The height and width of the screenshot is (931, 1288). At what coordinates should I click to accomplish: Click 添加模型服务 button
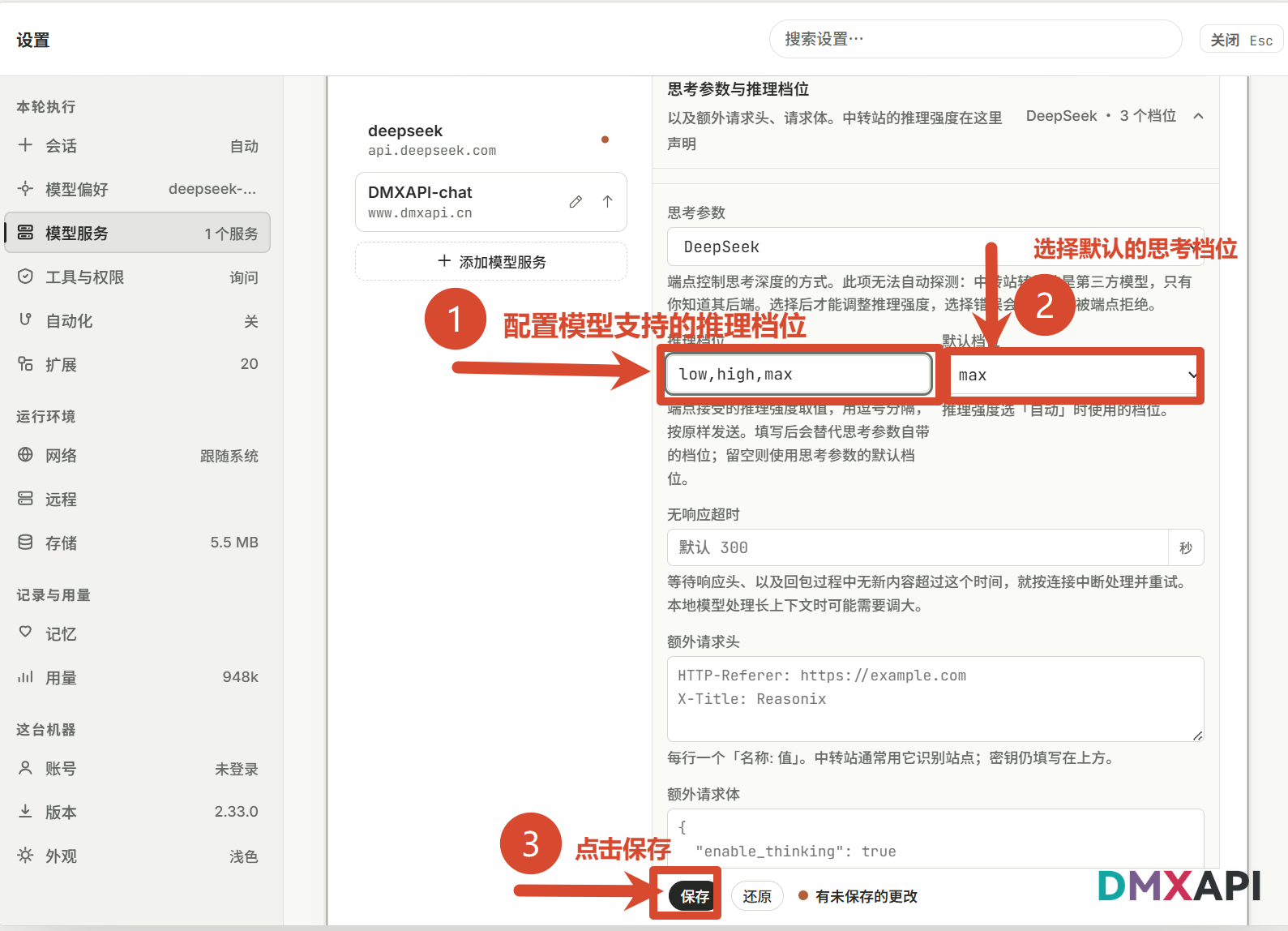(491, 262)
